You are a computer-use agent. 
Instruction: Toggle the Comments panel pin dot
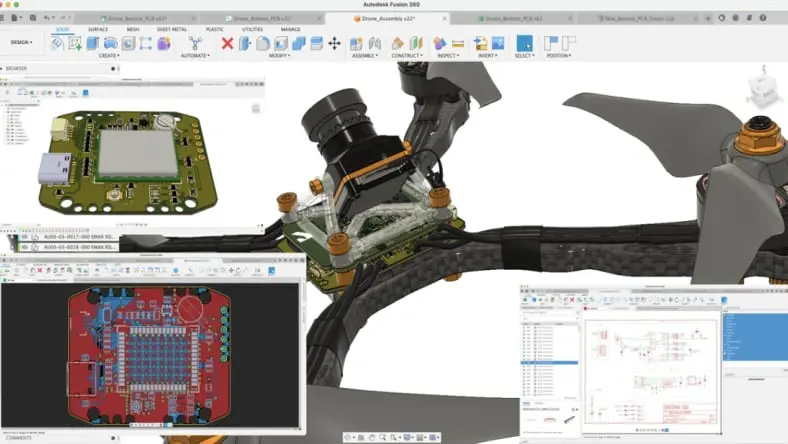(113, 438)
